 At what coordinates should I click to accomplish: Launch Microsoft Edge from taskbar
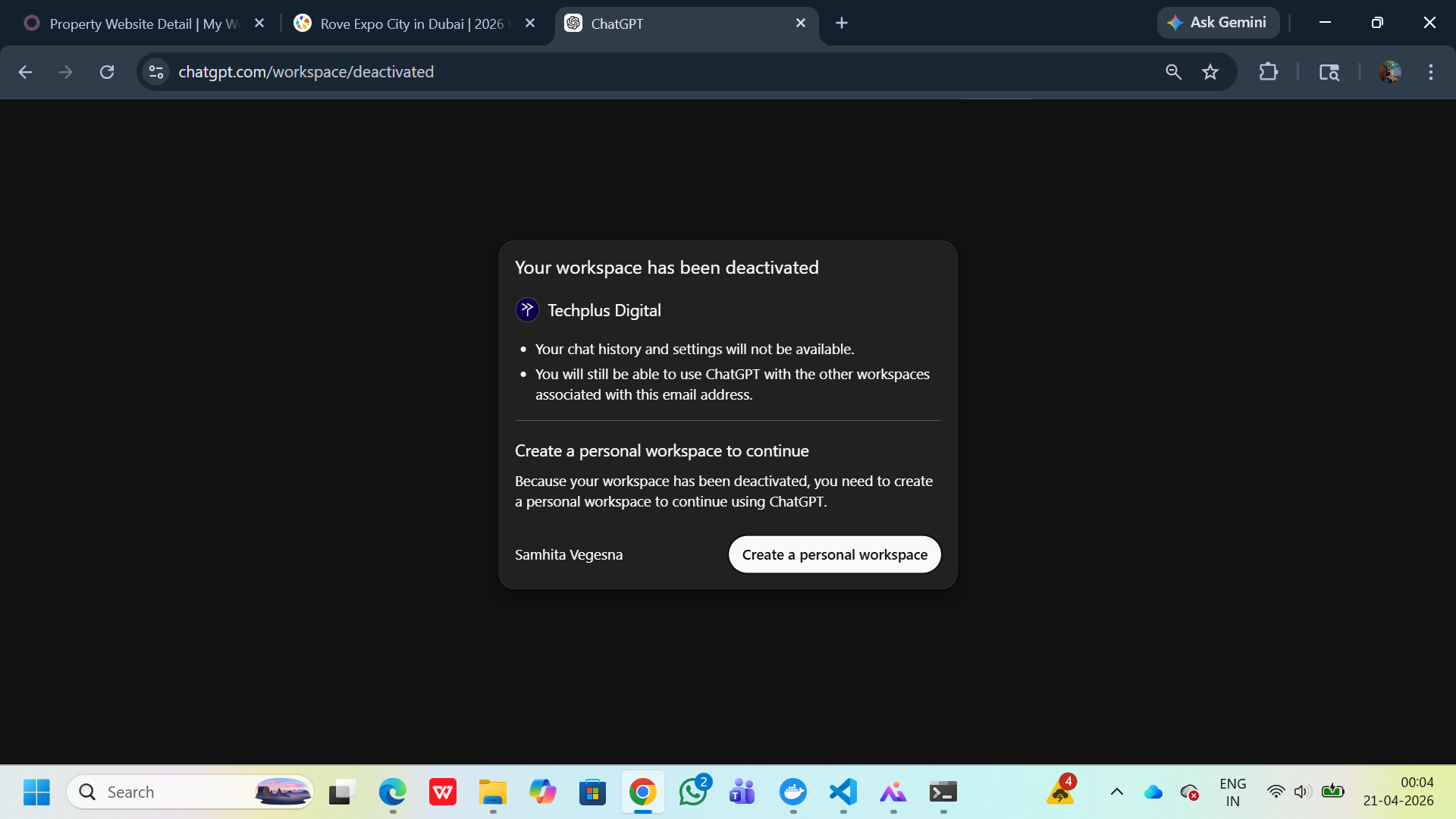pos(393,792)
